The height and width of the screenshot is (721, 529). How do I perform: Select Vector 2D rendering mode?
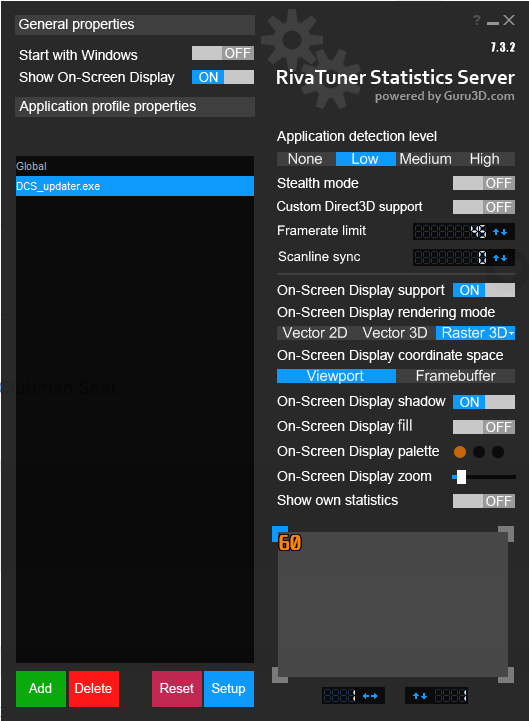[x=315, y=333]
